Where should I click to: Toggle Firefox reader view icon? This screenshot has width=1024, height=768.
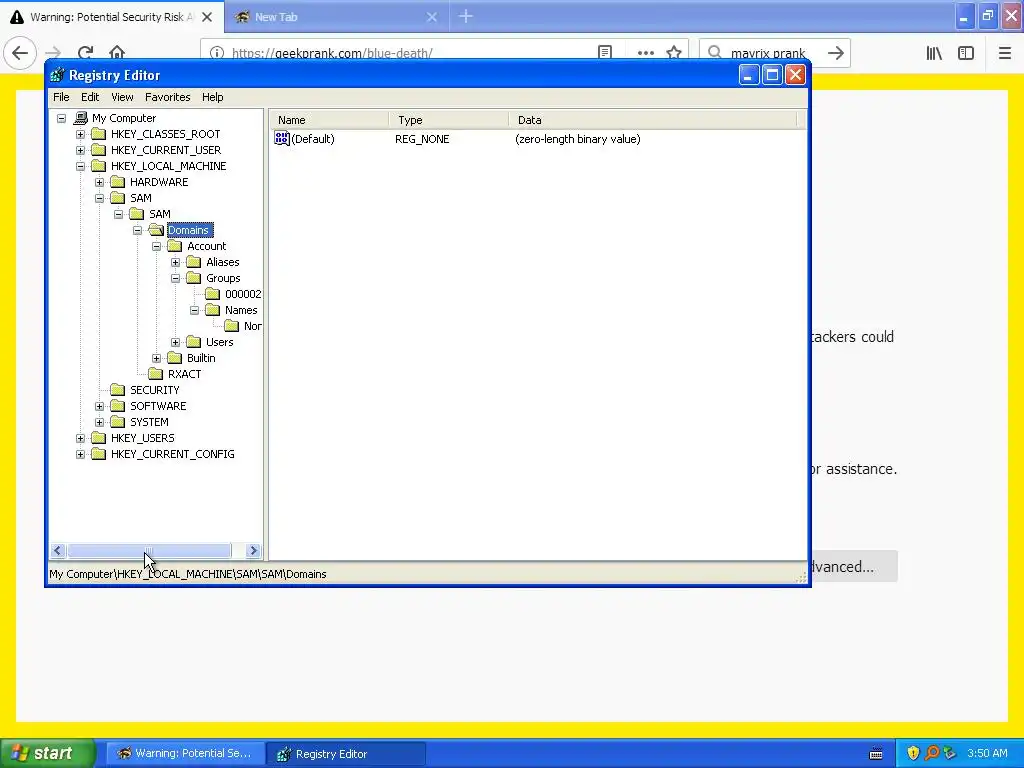click(x=605, y=53)
